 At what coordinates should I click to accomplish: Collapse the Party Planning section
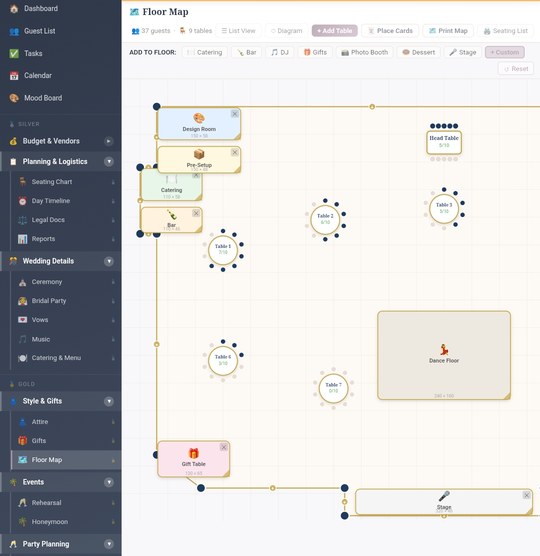tap(109, 544)
